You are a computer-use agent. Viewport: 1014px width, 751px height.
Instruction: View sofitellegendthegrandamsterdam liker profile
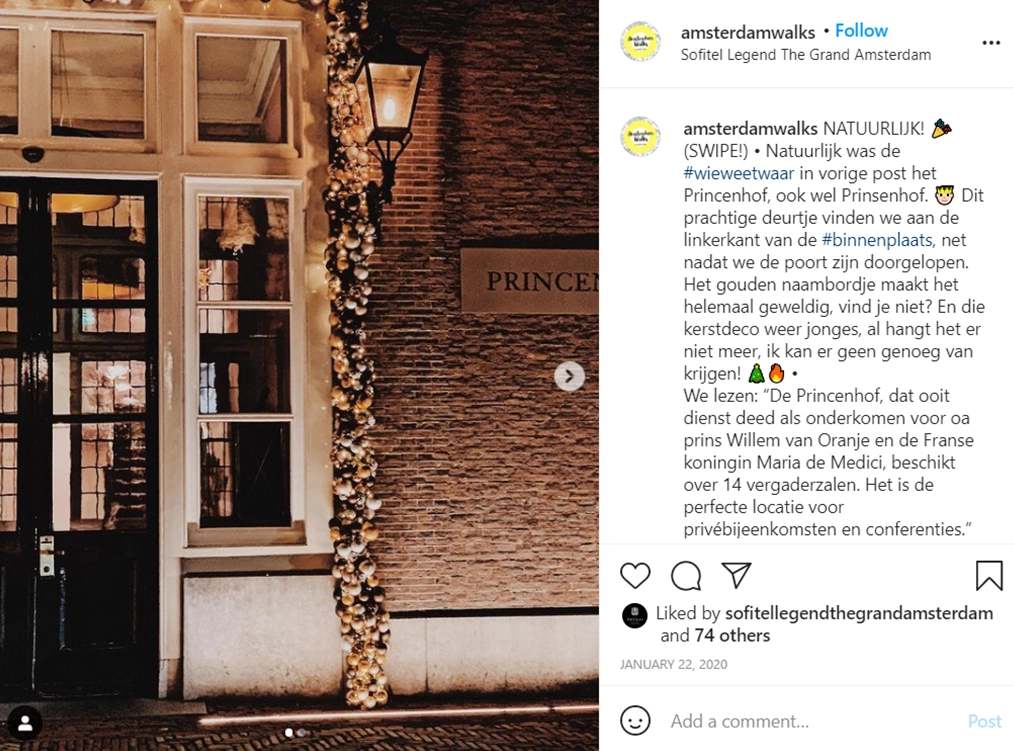pos(859,613)
